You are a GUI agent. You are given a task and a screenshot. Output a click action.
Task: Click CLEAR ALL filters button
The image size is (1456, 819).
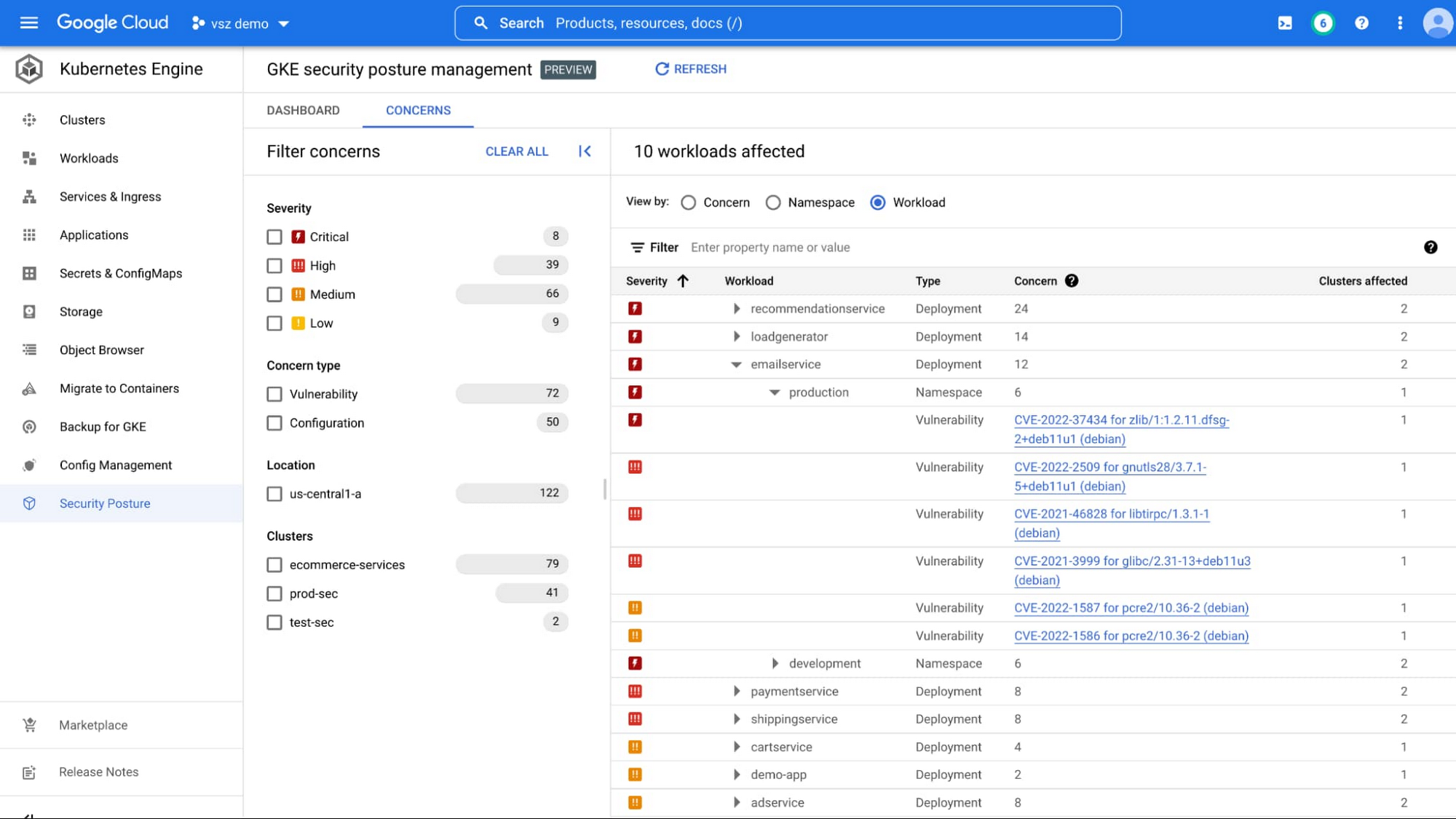point(516,151)
